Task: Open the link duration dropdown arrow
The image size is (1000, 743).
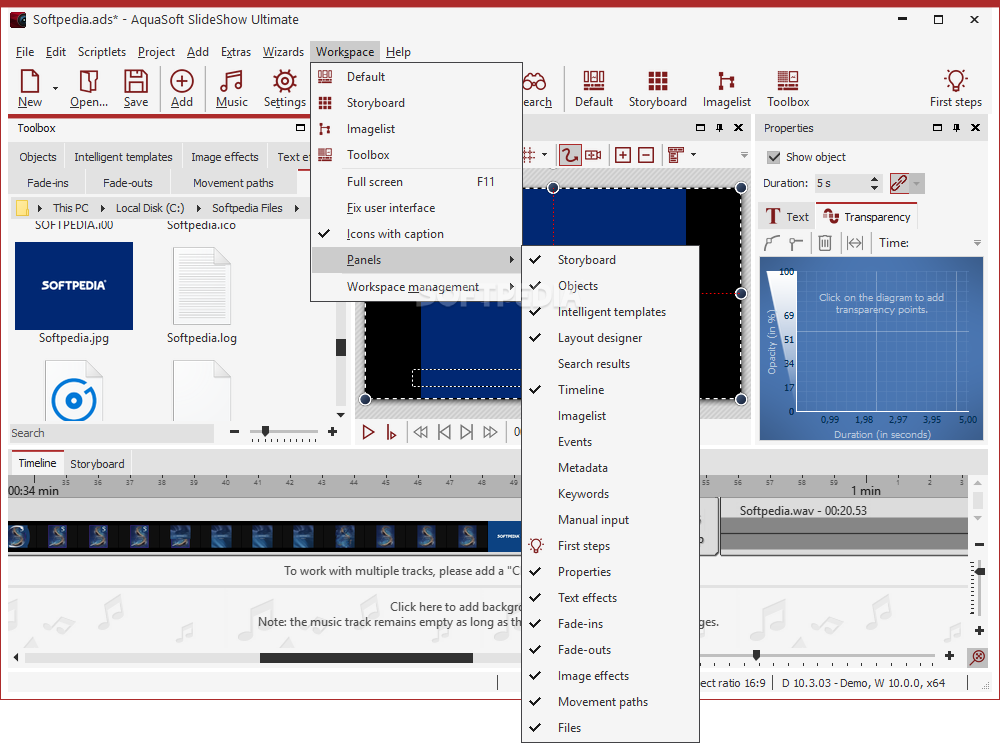Action: pos(916,183)
